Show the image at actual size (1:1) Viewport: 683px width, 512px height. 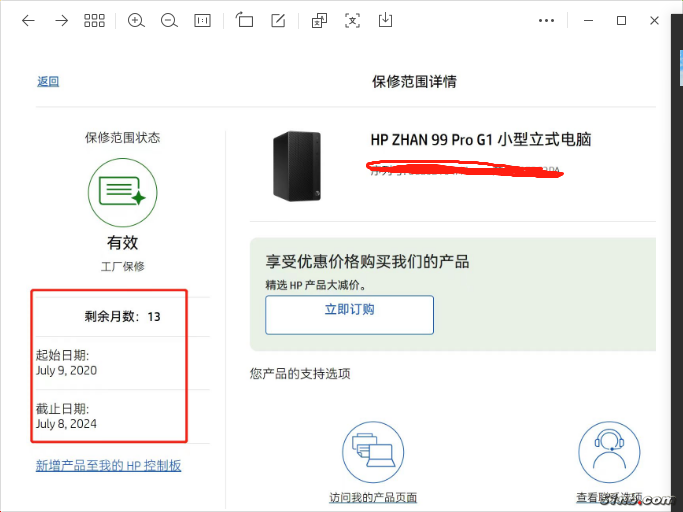click(202, 20)
